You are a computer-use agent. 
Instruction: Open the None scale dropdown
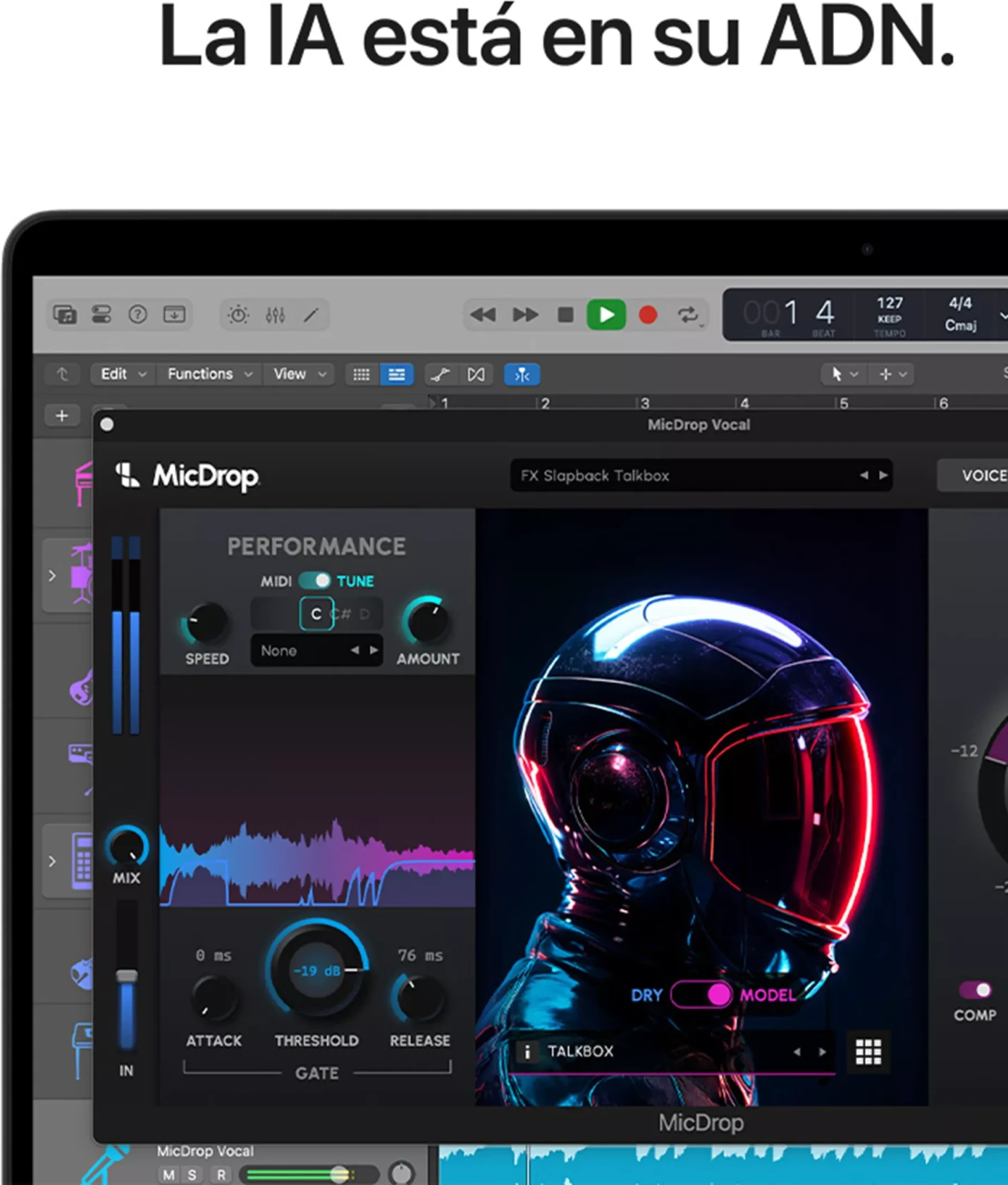(316, 651)
